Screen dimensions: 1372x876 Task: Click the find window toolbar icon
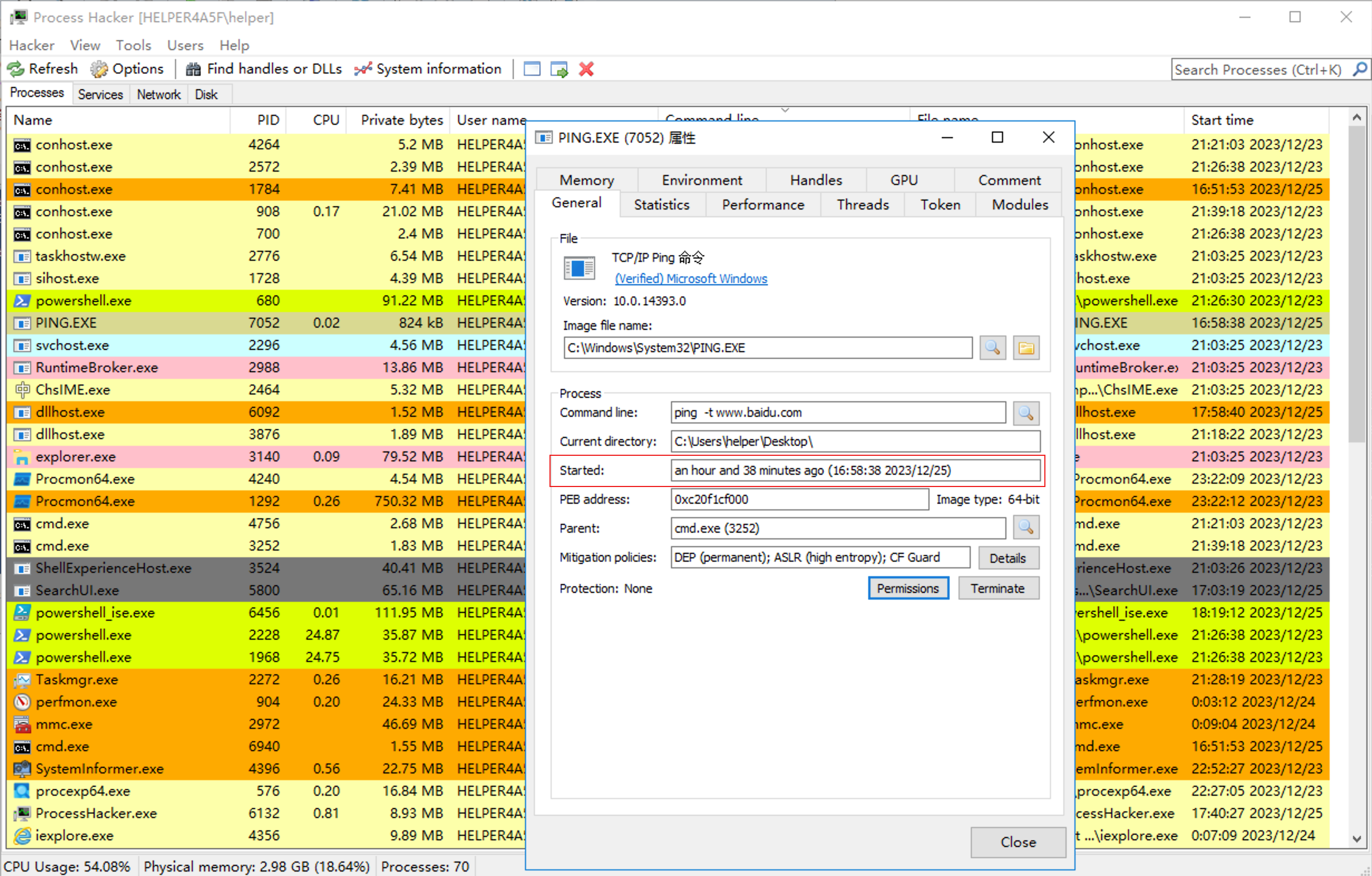(x=532, y=69)
